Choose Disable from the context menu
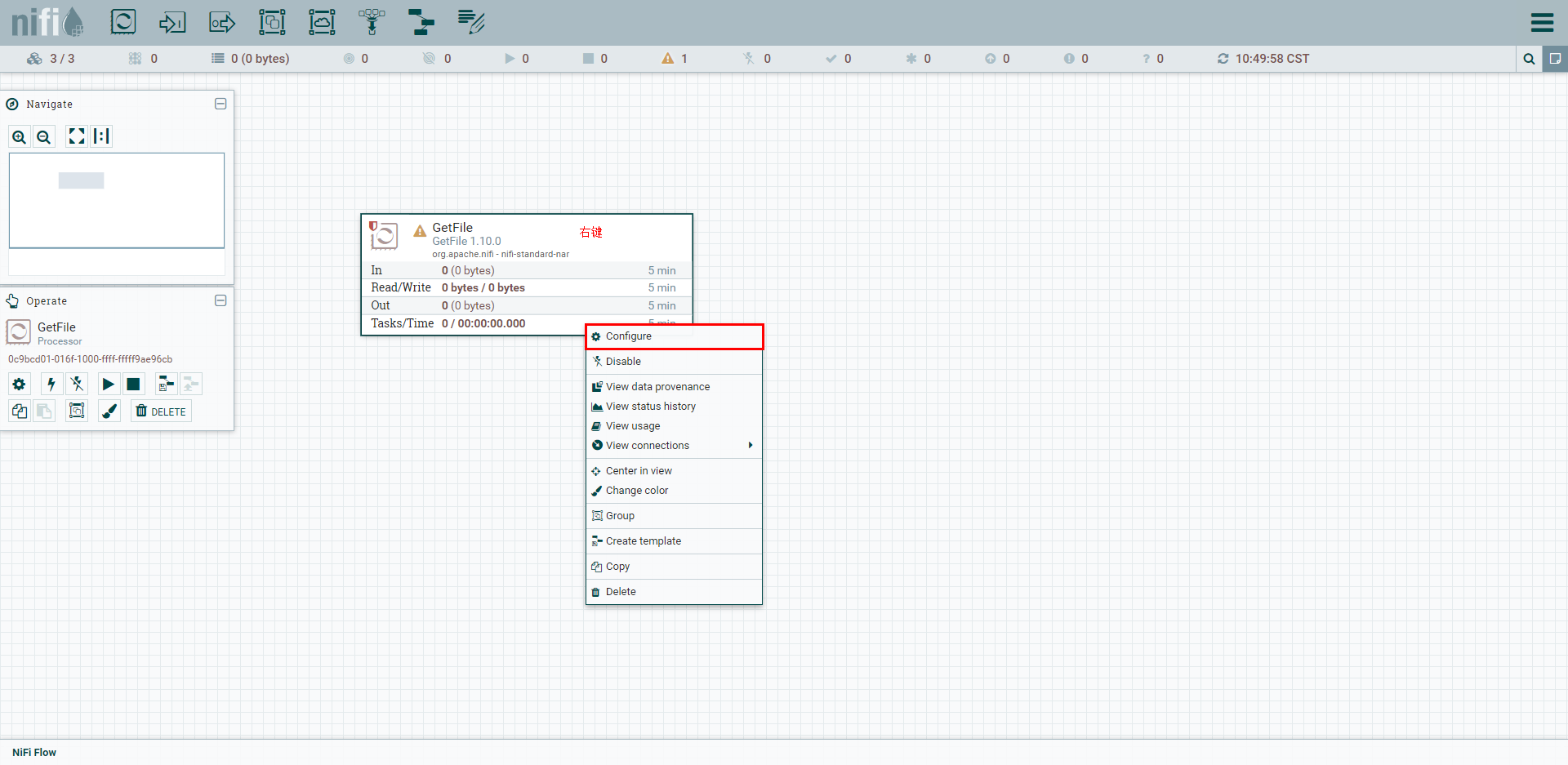This screenshot has width=1568, height=765. pos(674,362)
